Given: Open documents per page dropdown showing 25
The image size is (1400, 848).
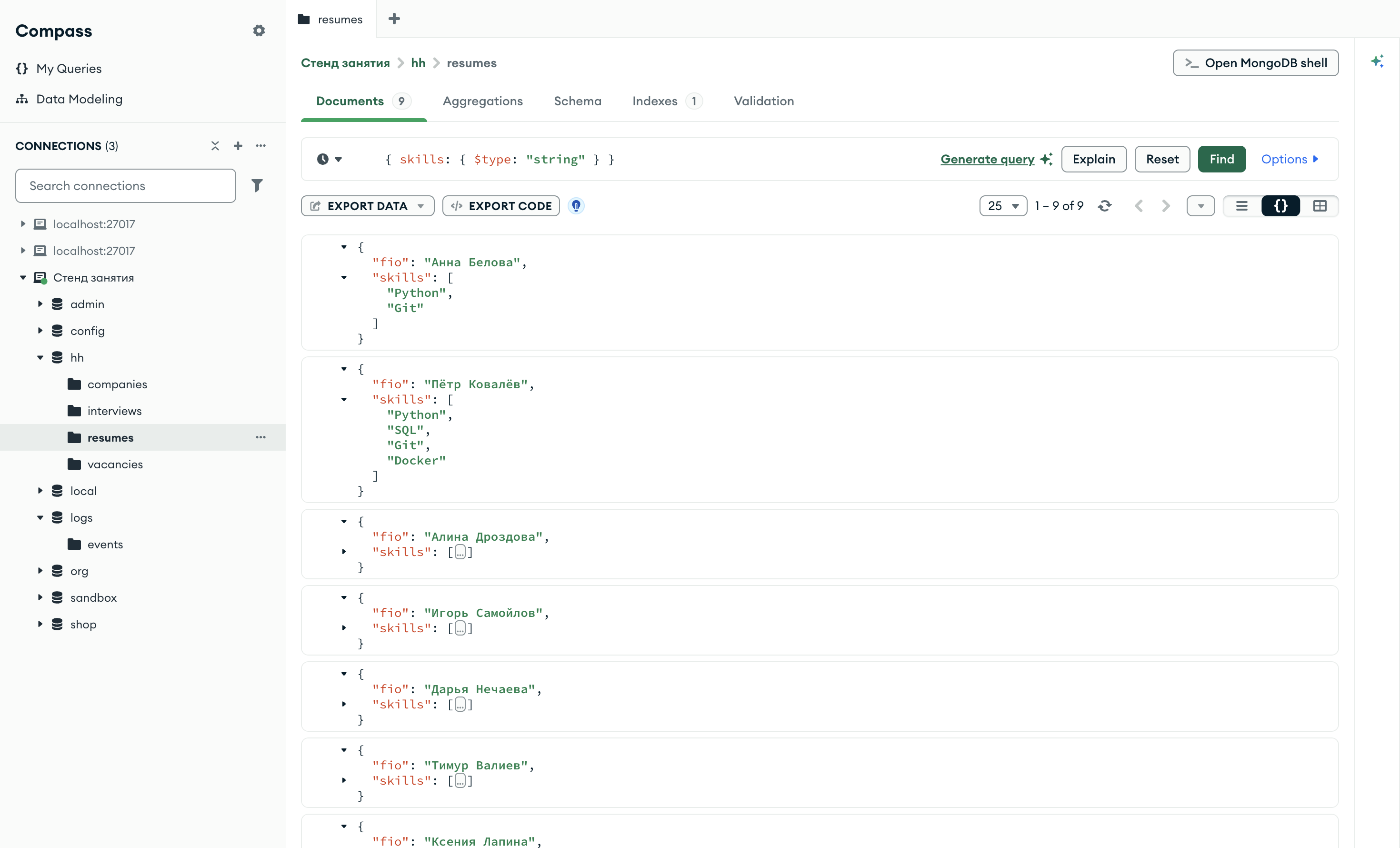Looking at the screenshot, I should [x=1003, y=206].
